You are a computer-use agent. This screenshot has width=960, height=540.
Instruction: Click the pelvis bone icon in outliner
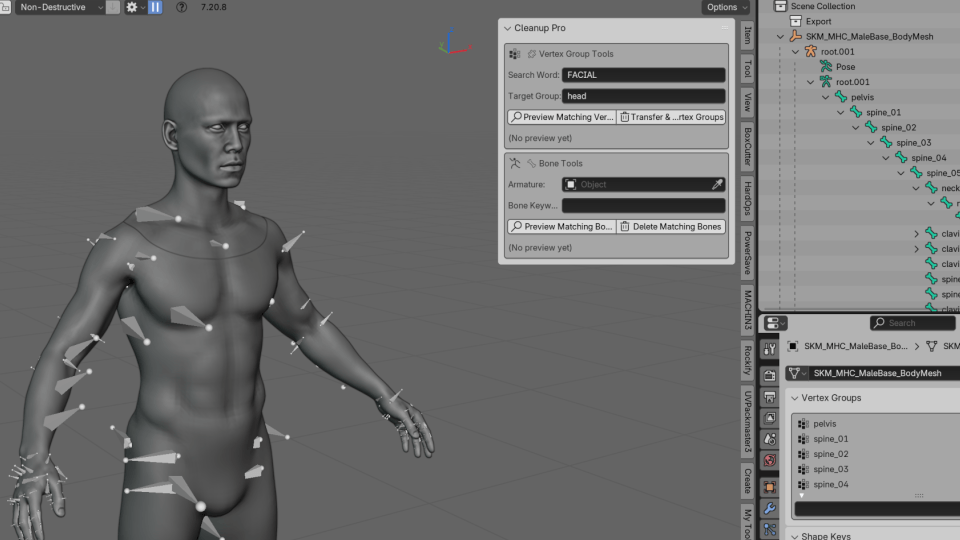pos(841,97)
